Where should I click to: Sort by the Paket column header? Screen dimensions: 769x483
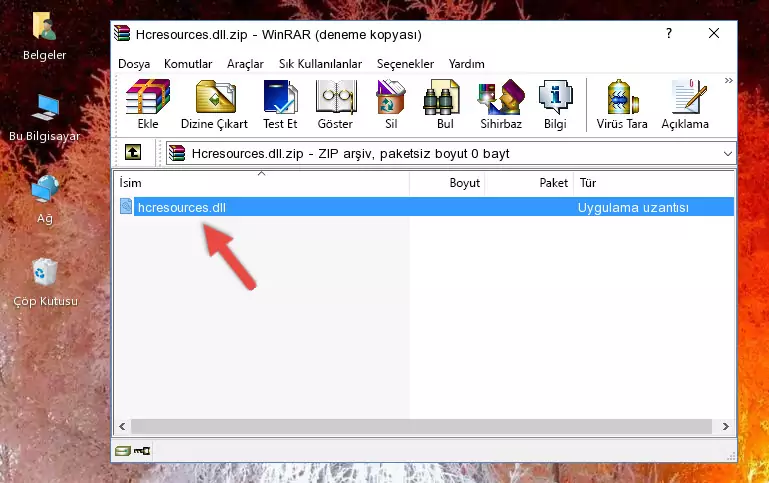pos(529,183)
